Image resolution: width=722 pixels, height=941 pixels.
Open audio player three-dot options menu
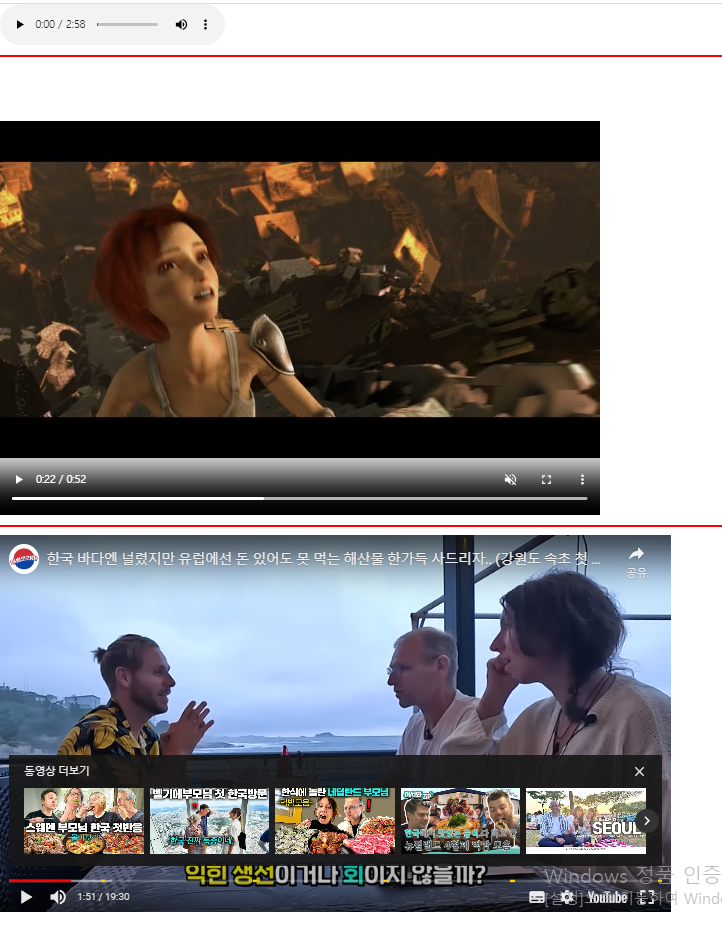pos(205,25)
